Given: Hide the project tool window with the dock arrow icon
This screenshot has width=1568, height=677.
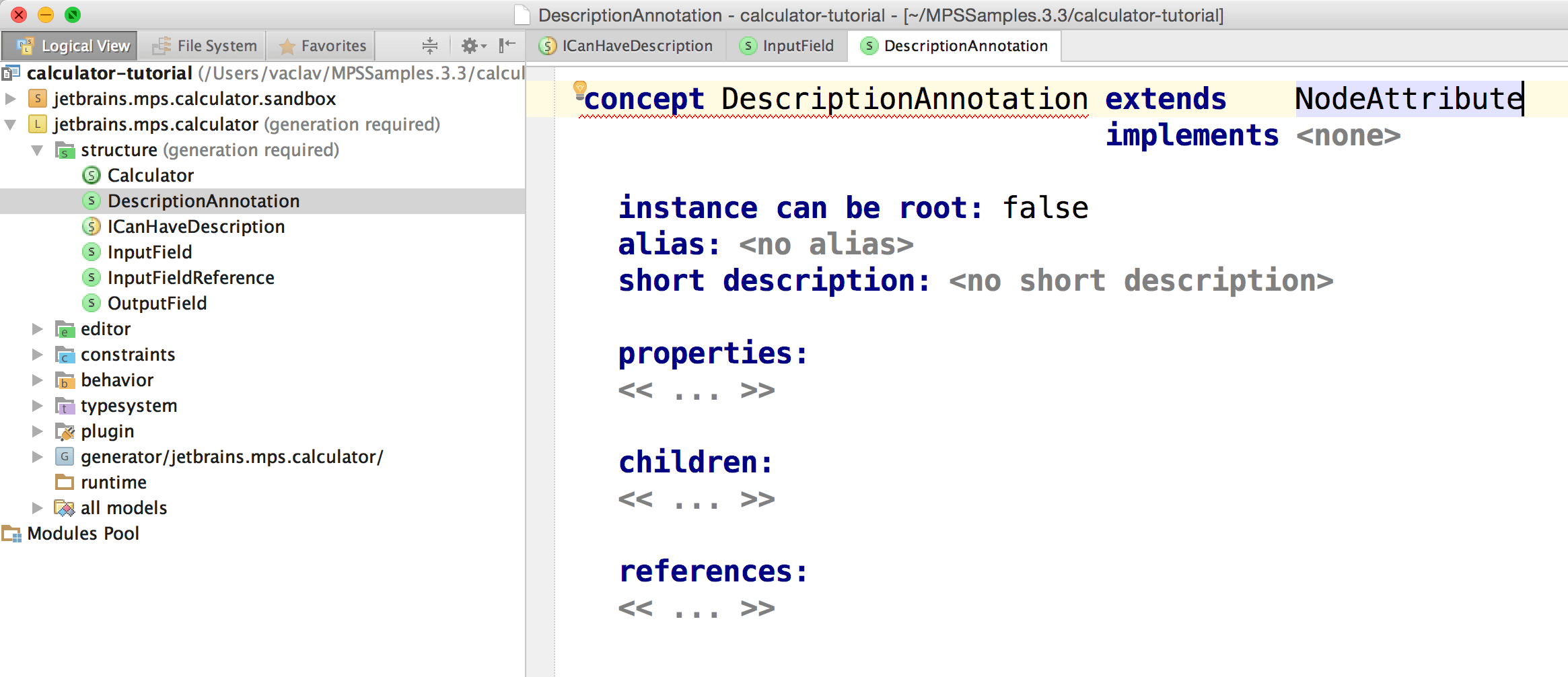Looking at the screenshot, I should click(x=504, y=45).
